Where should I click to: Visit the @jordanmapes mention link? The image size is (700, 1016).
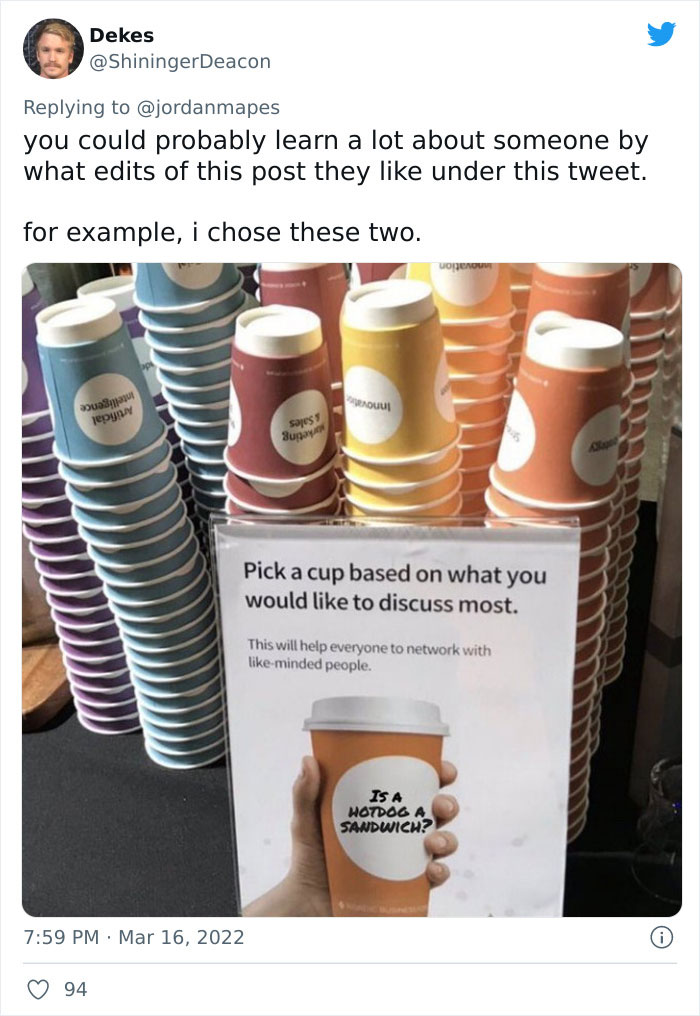click(x=208, y=107)
